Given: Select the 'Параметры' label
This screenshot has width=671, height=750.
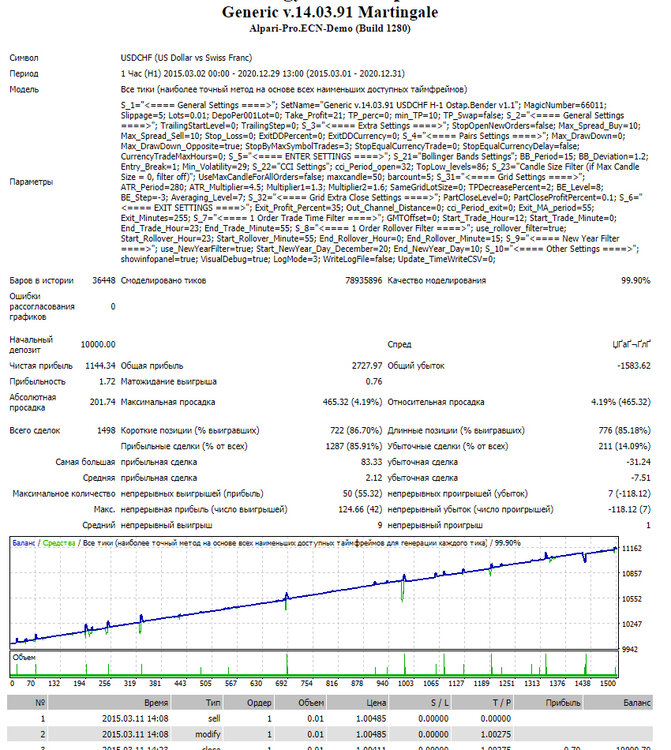Looking at the screenshot, I should (x=31, y=182).
